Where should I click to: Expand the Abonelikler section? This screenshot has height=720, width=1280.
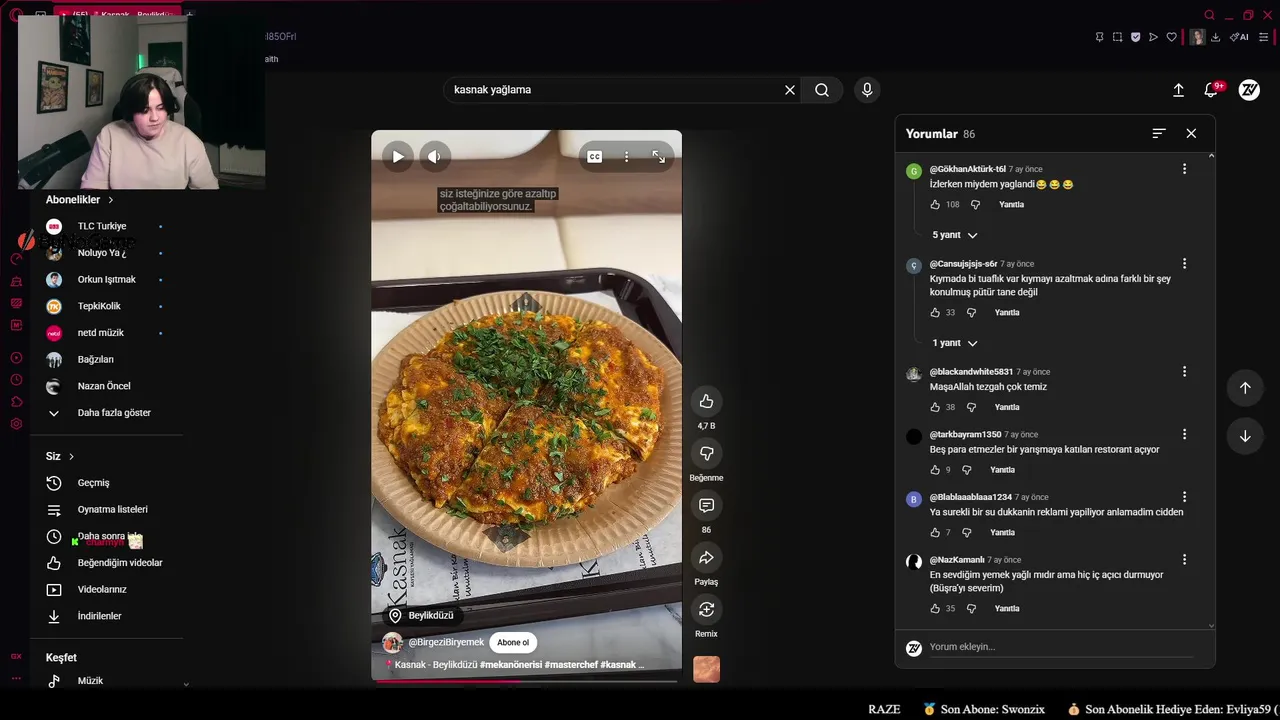(80, 200)
